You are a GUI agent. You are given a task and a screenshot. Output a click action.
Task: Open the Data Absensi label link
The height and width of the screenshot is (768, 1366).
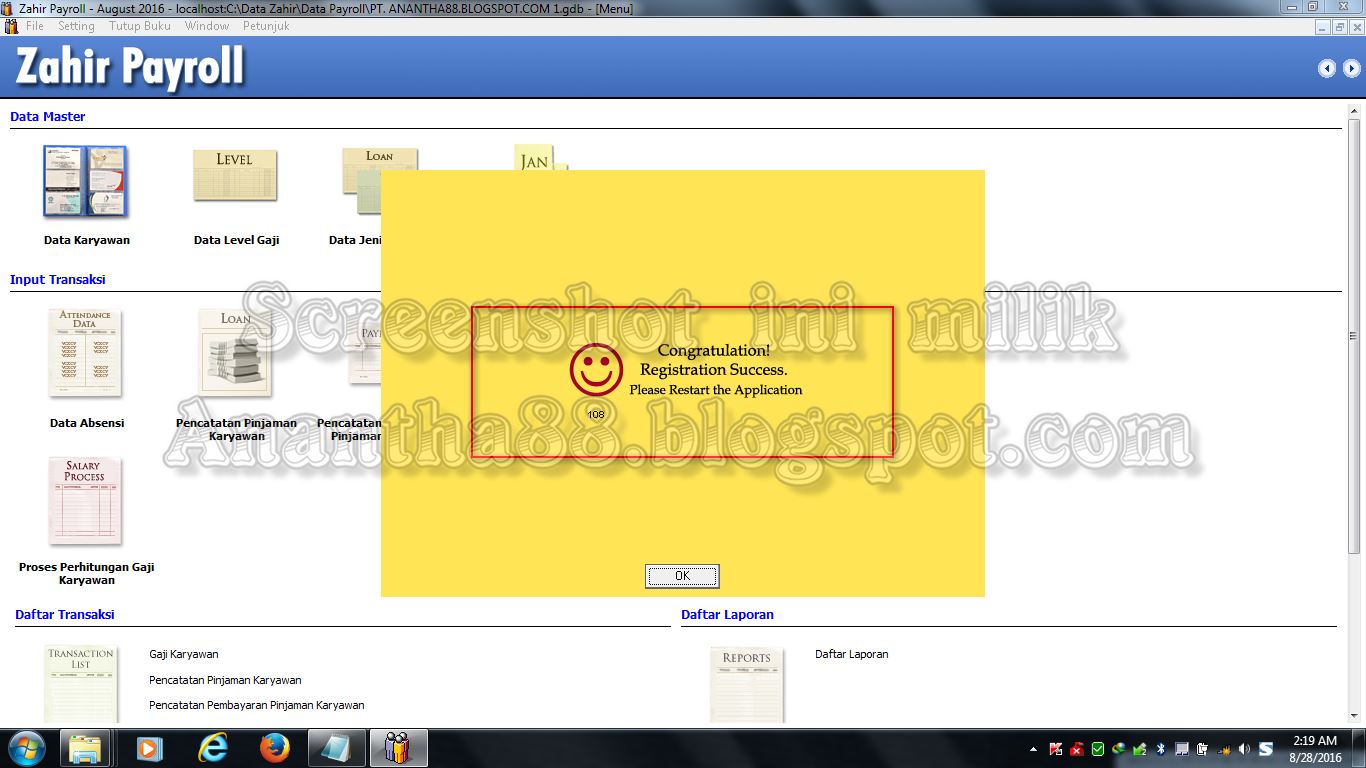(87, 423)
